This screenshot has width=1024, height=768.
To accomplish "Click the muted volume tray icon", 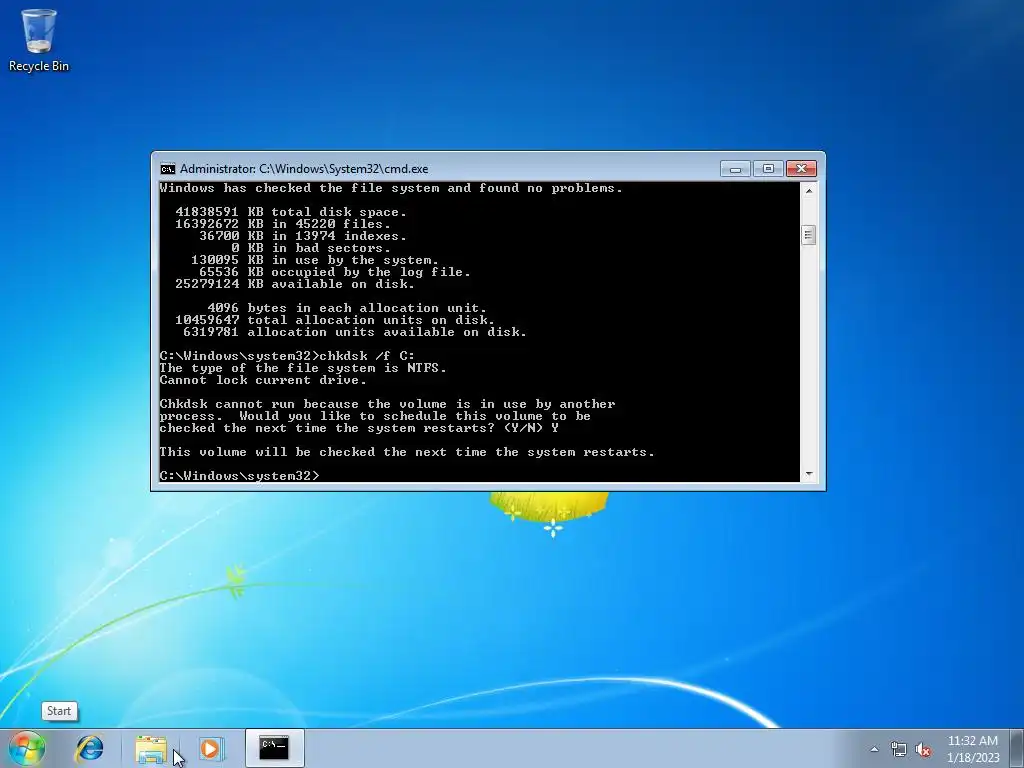I will click(x=923, y=750).
